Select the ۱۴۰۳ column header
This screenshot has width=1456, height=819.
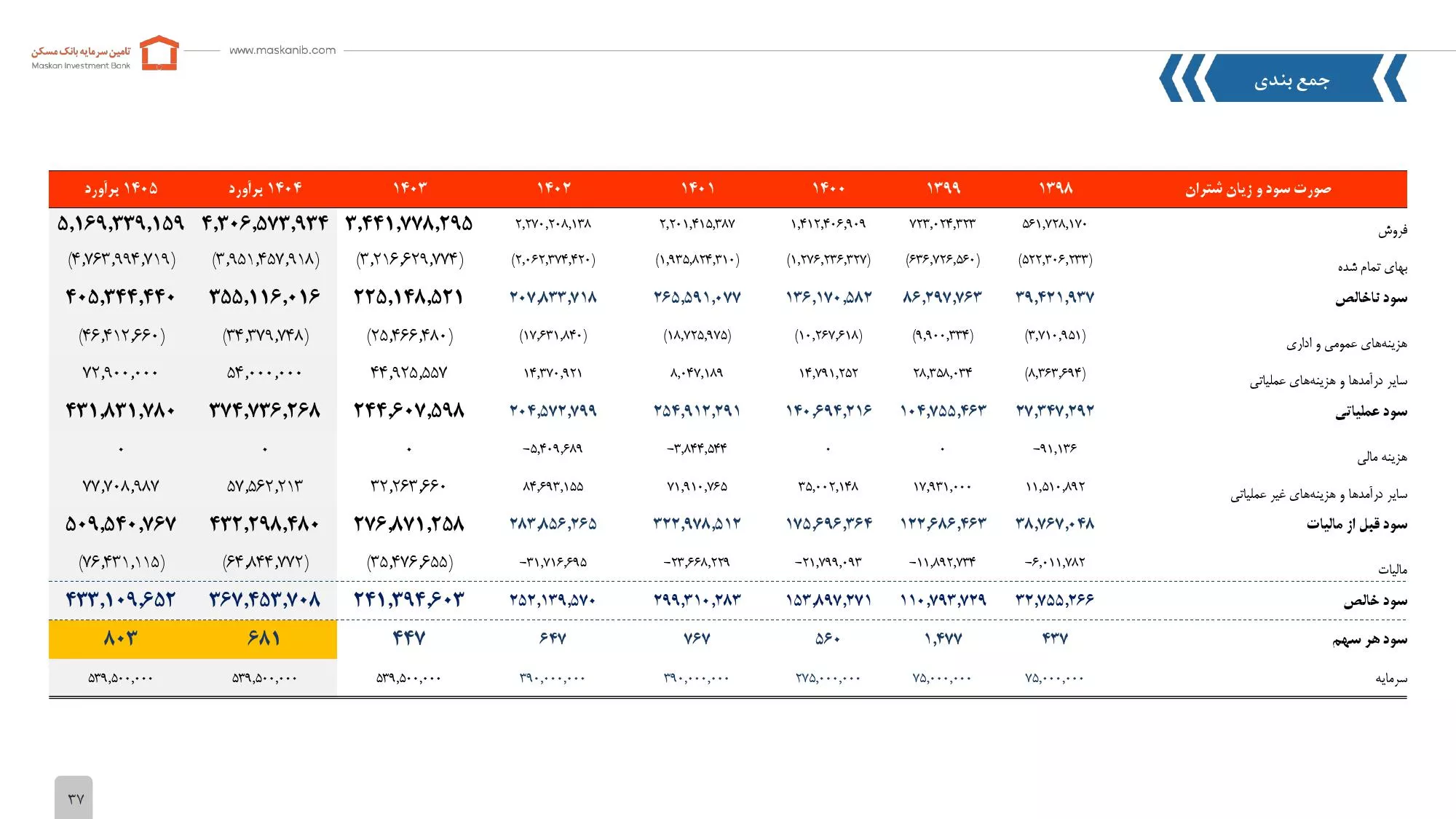tap(410, 189)
